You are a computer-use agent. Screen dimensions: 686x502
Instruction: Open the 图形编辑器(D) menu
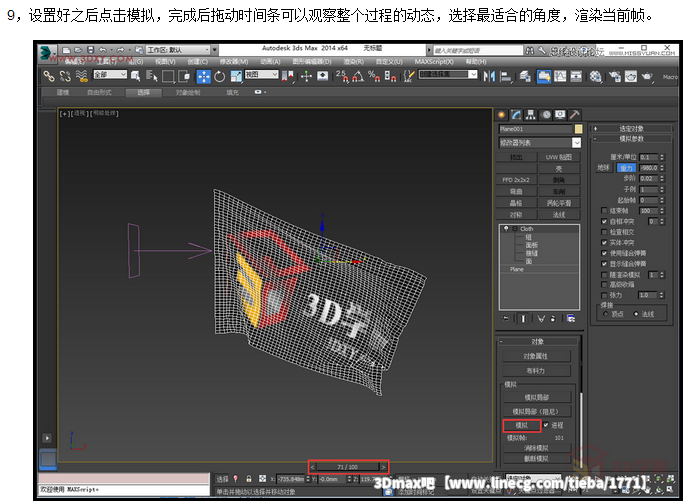312,62
